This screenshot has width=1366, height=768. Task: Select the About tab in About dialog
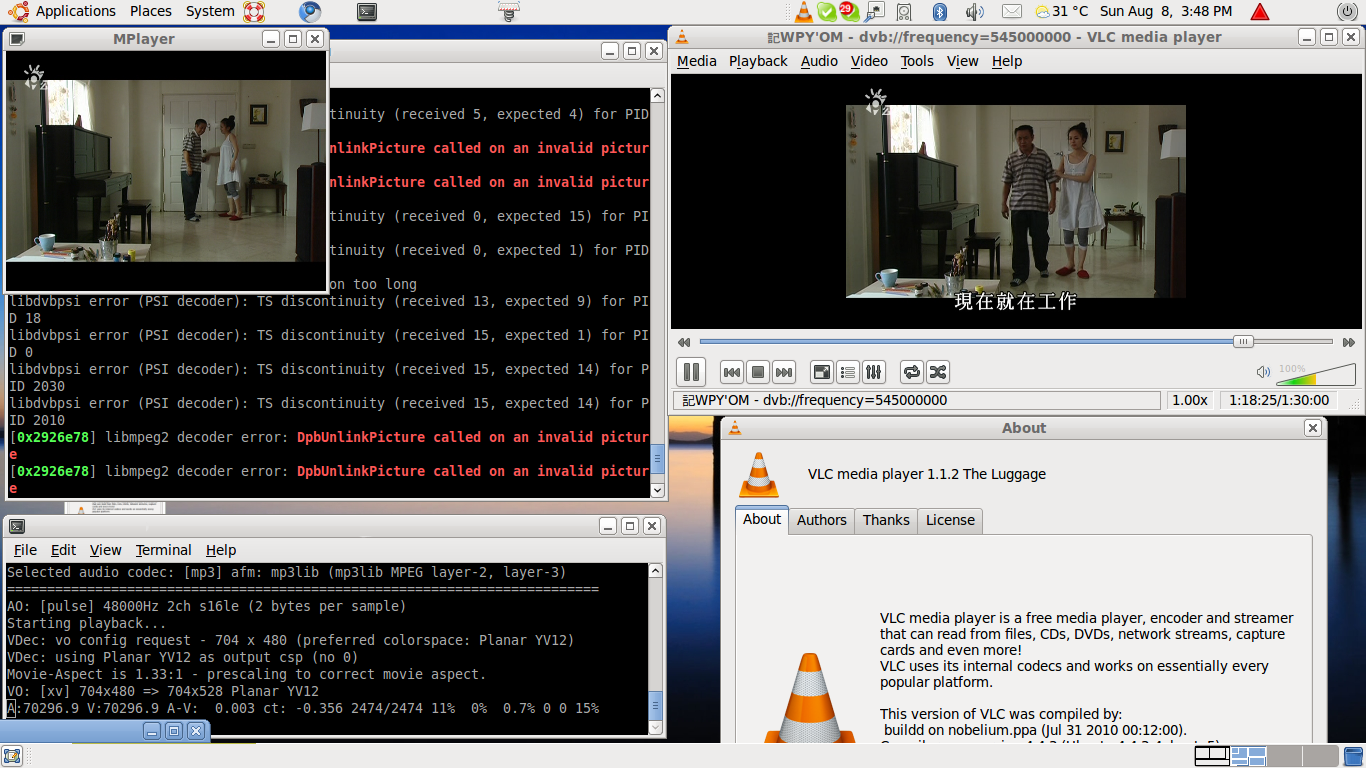coord(762,519)
